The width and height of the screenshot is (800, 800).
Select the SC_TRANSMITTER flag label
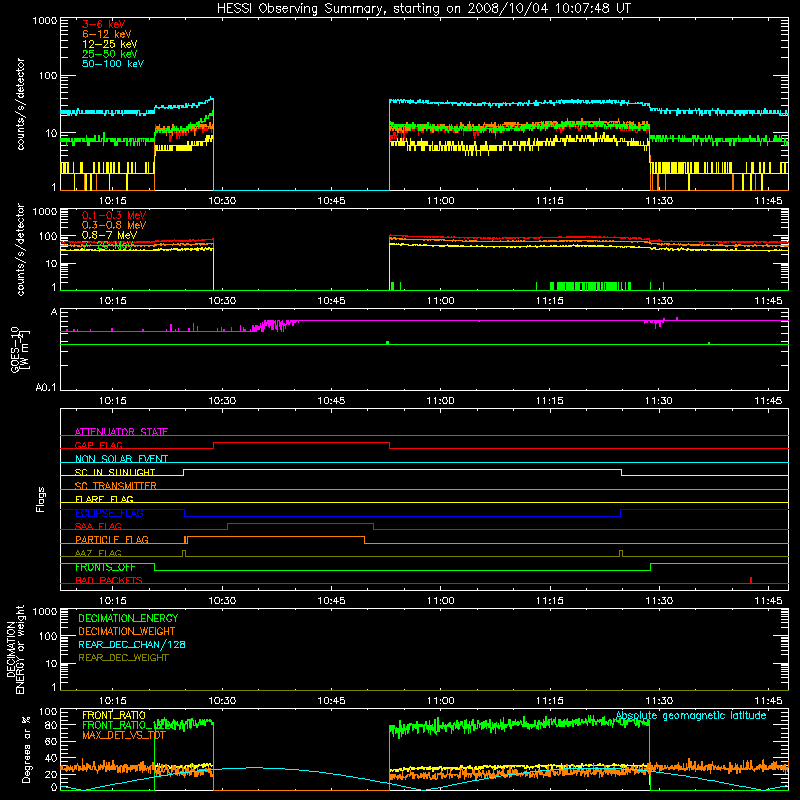click(116, 486)
